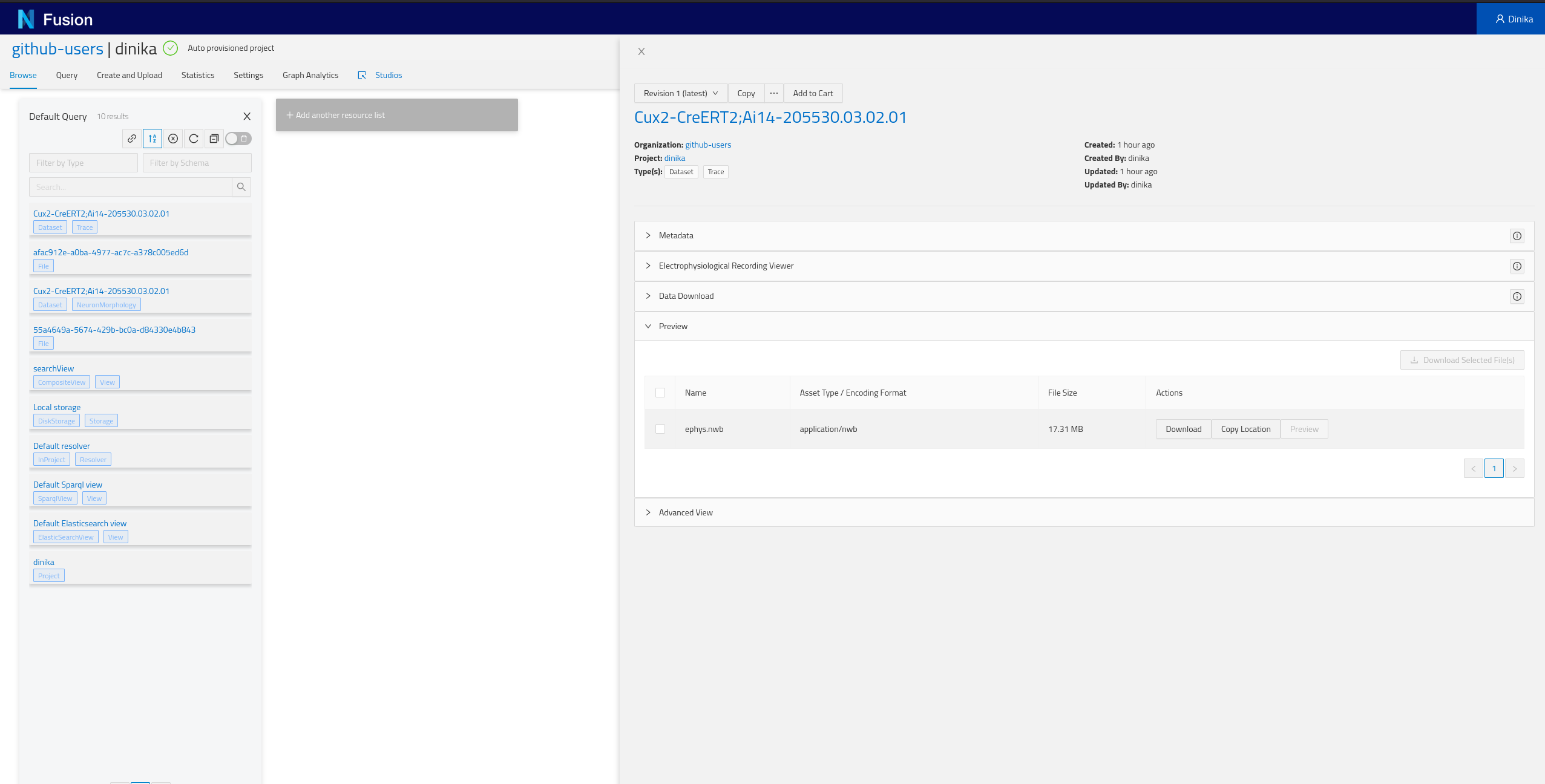Click the NeuronMorphology type tag
The height and width of the screenshot is (784, 1545).
click(107, 305)
